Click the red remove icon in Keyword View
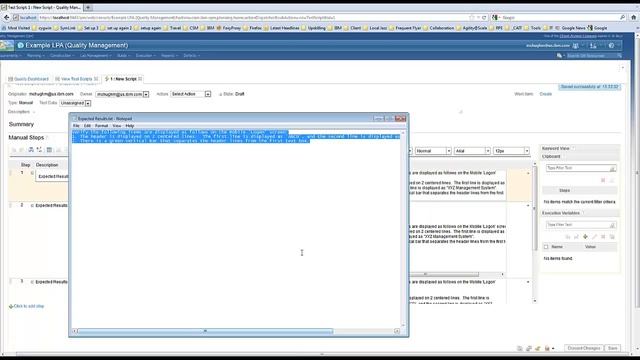Image resolution: width=640 pixels, height=360 pixels. click(x=603, y=180)
